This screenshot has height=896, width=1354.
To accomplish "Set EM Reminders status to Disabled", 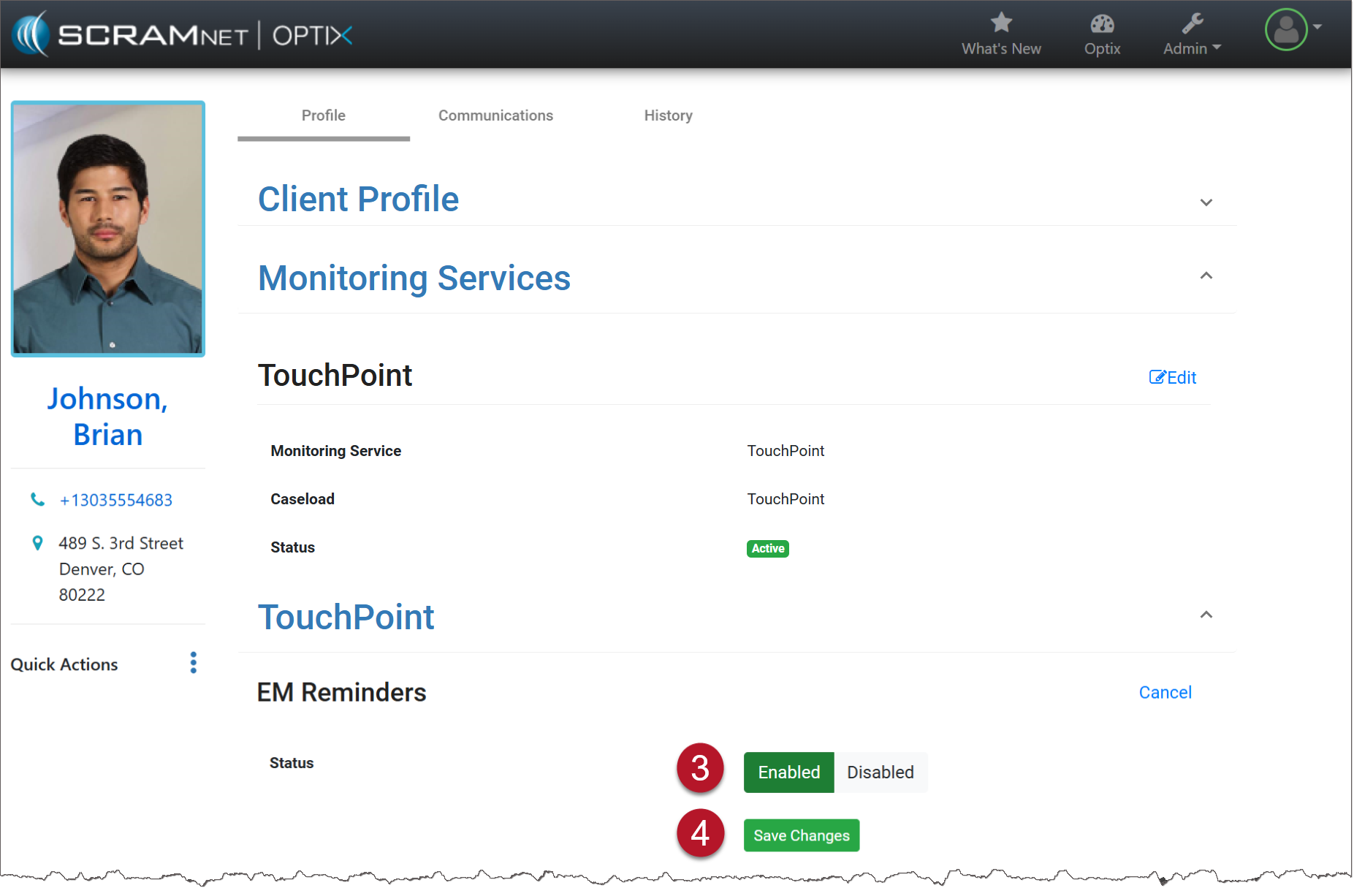I will tap(880, 772).
